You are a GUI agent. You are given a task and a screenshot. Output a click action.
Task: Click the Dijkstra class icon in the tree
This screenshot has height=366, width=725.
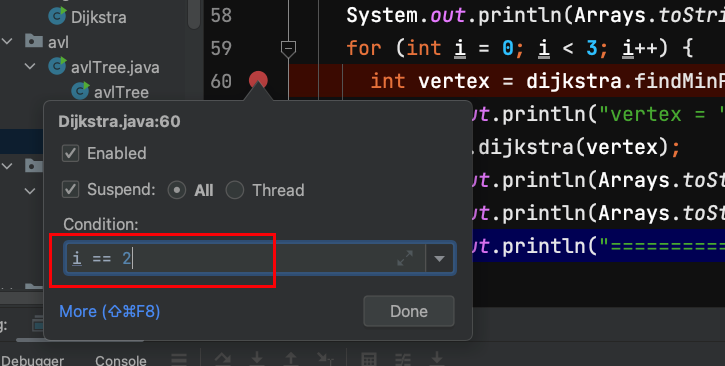pyautogui.click(x=57, y=16)
